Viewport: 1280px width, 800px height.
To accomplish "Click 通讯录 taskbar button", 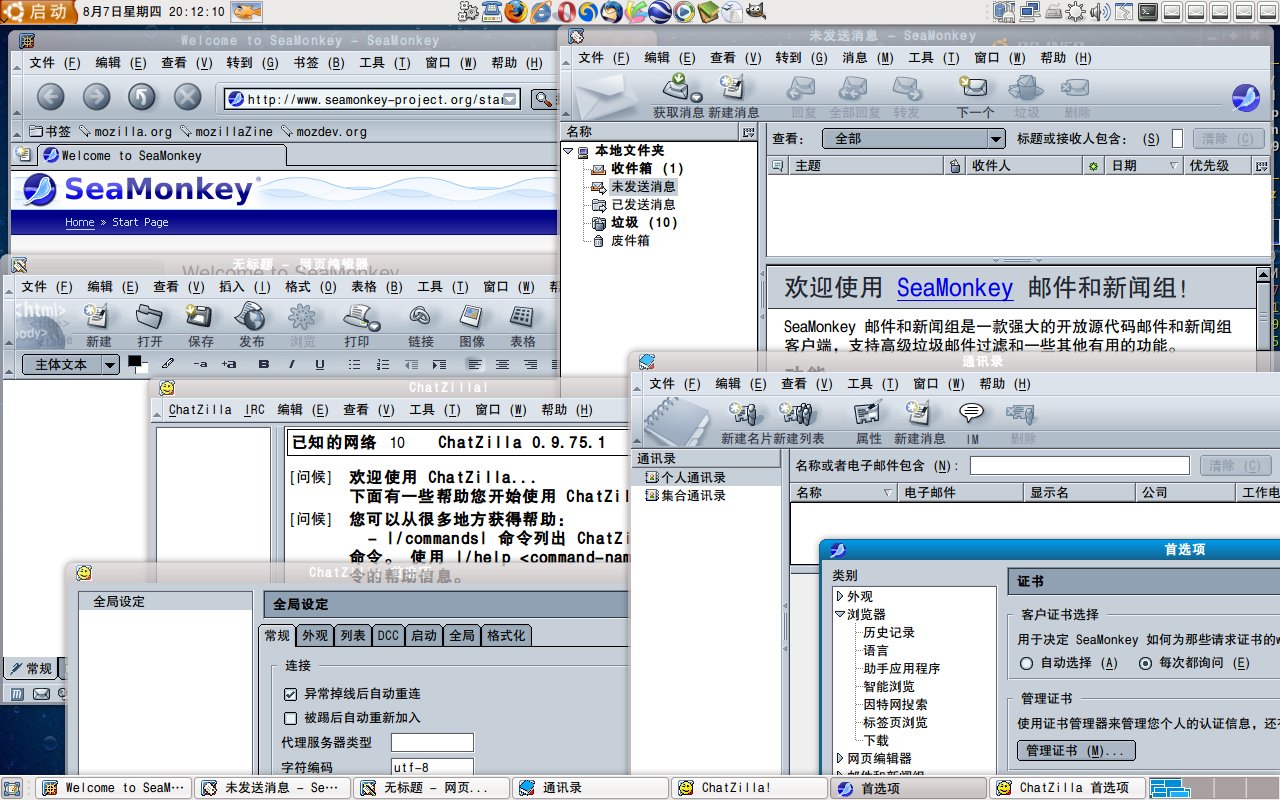I will pos(591,788).
